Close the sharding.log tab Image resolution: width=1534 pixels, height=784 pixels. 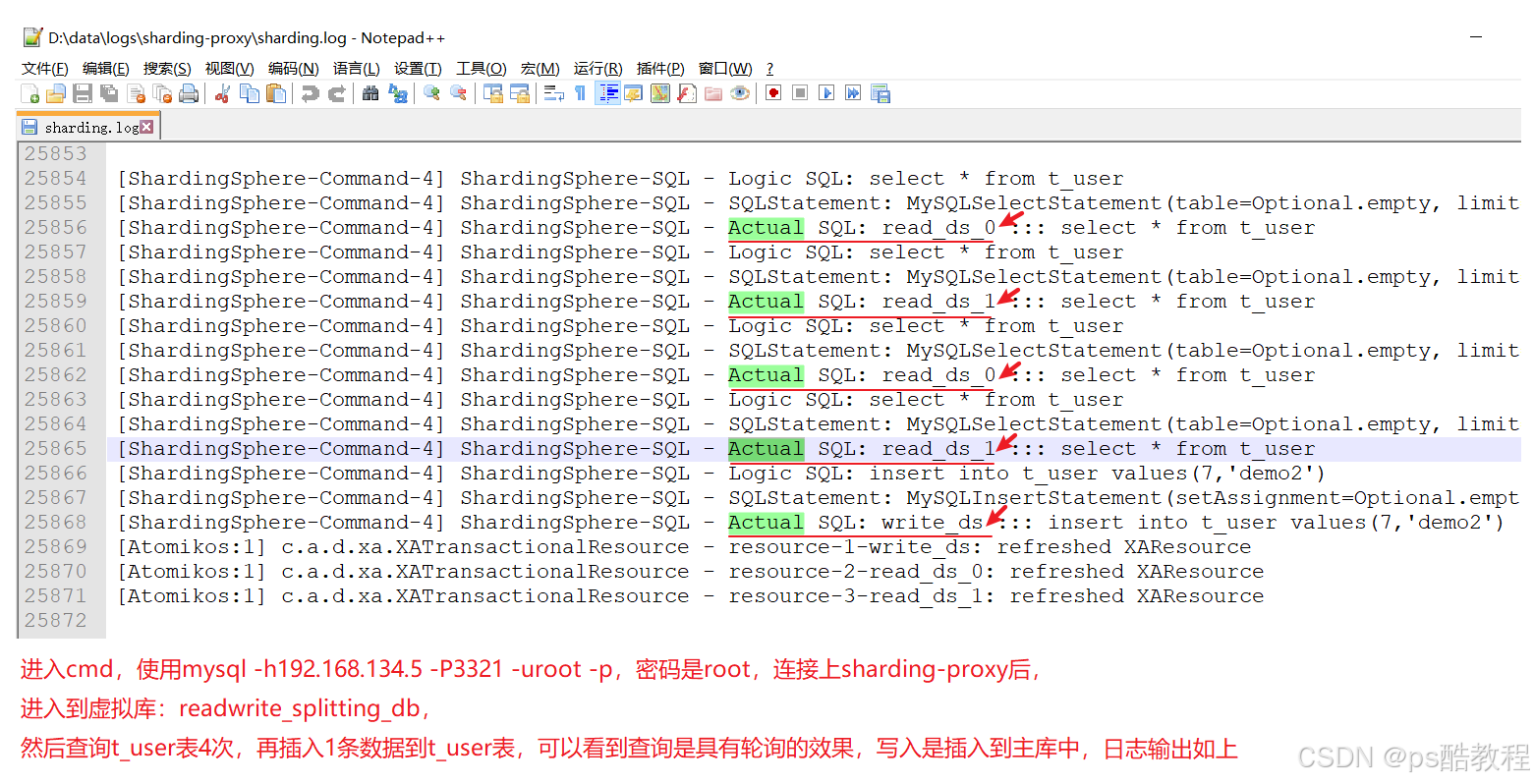pyautogui.click(x=146, y=127)
